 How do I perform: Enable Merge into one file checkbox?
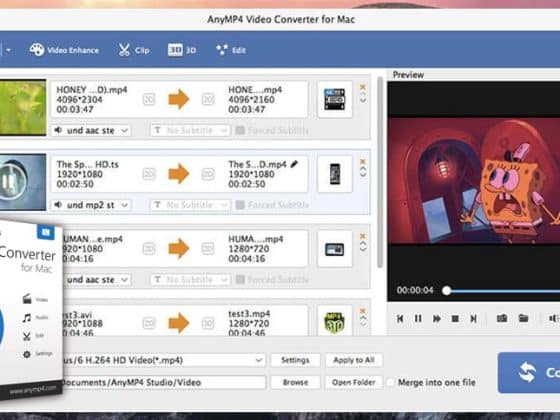391,382
